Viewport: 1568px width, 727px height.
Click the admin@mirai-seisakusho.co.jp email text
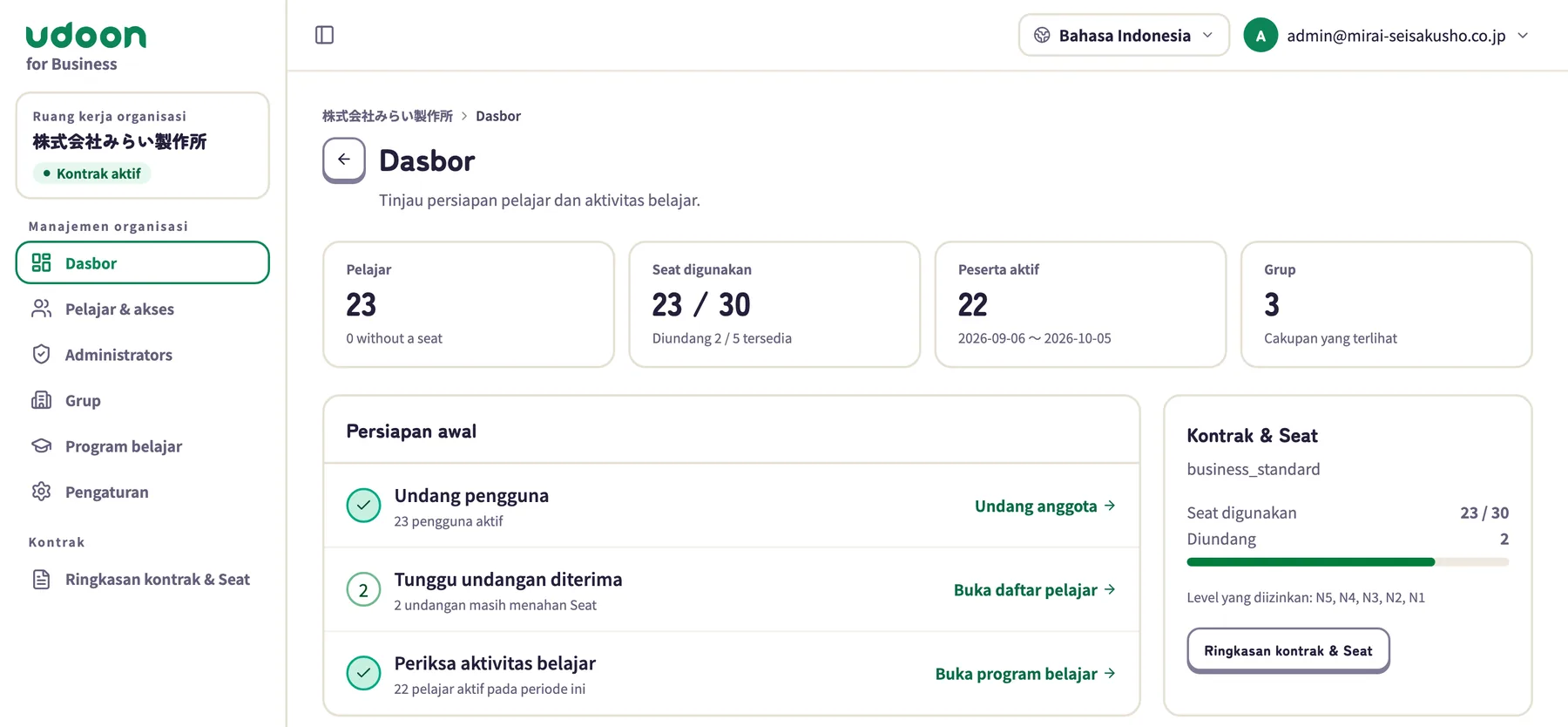point(1396,36)
